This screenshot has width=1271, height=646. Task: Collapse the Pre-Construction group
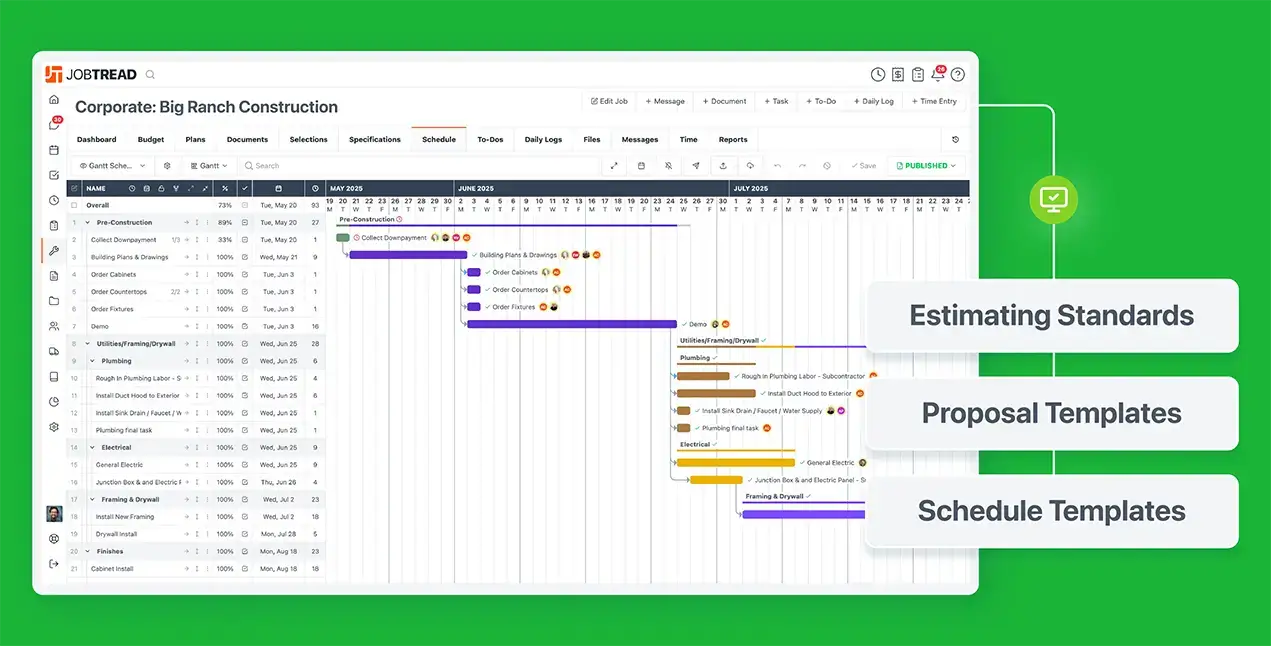pos(88,223)
